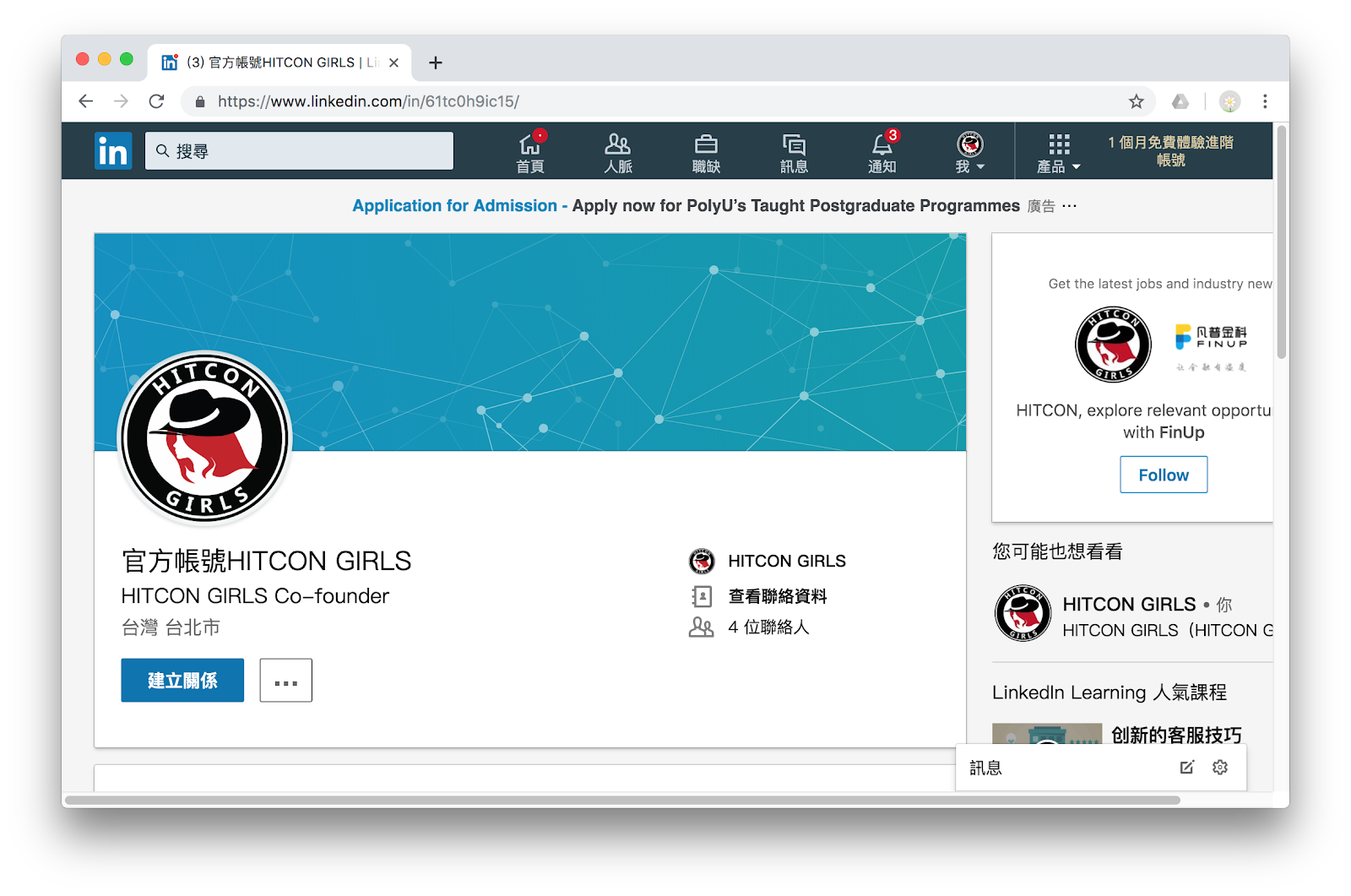Click the address bar URL
This screenshot has width=1351, height=896.
click(x=368, y=101)
